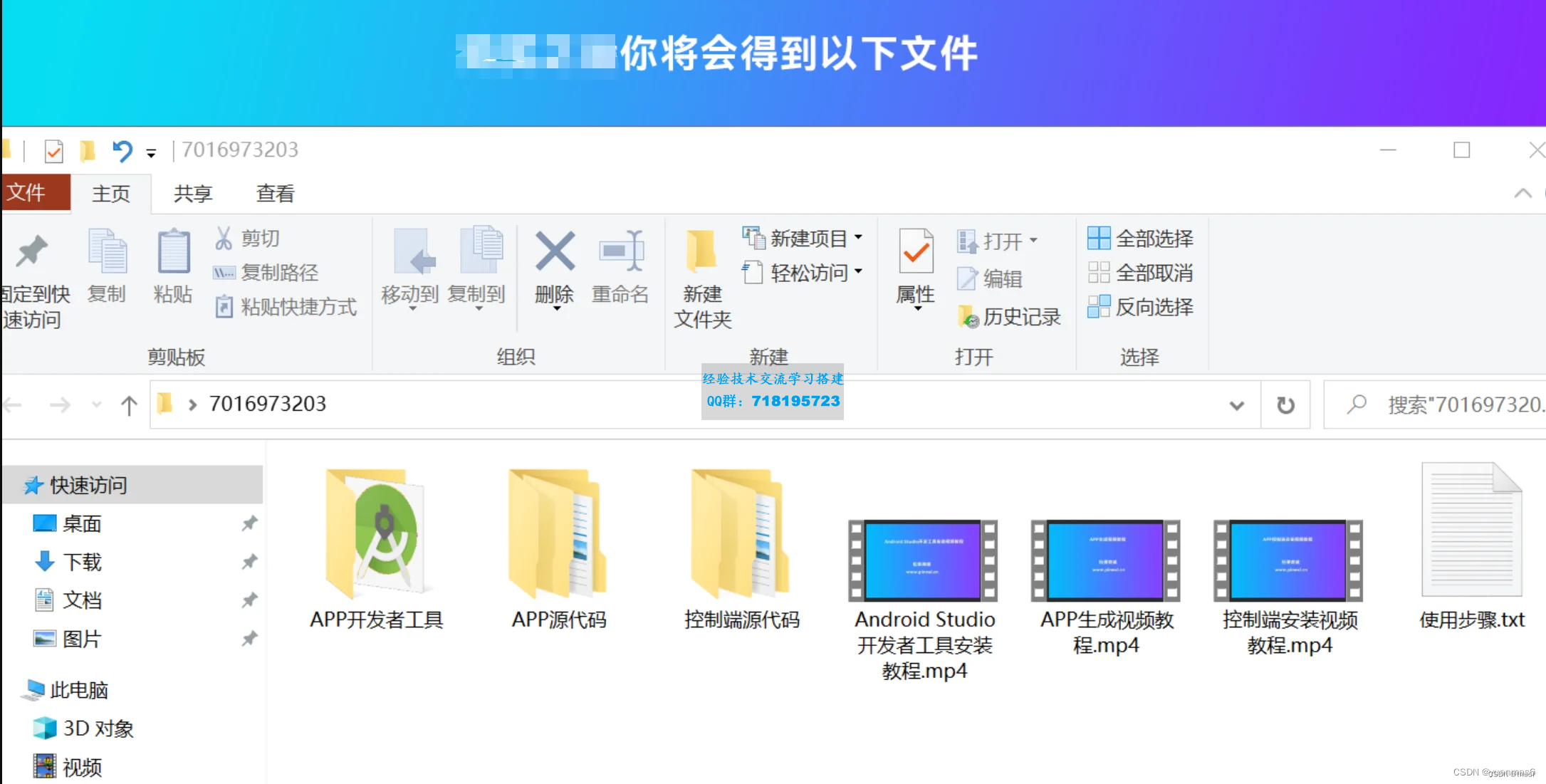Select the 使用步骤.txt file
The image size is (1546, 784).
click(1472, 546)
